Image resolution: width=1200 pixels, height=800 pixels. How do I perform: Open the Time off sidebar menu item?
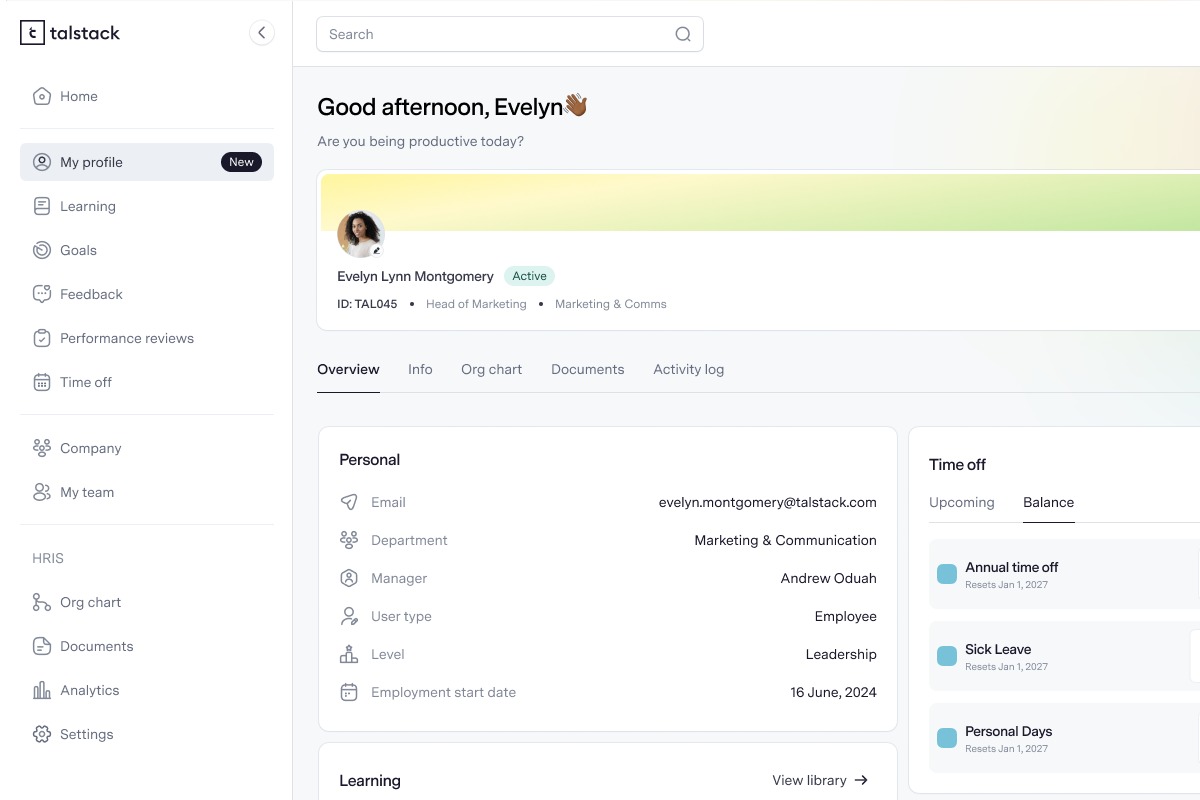(x=147, y=382)
